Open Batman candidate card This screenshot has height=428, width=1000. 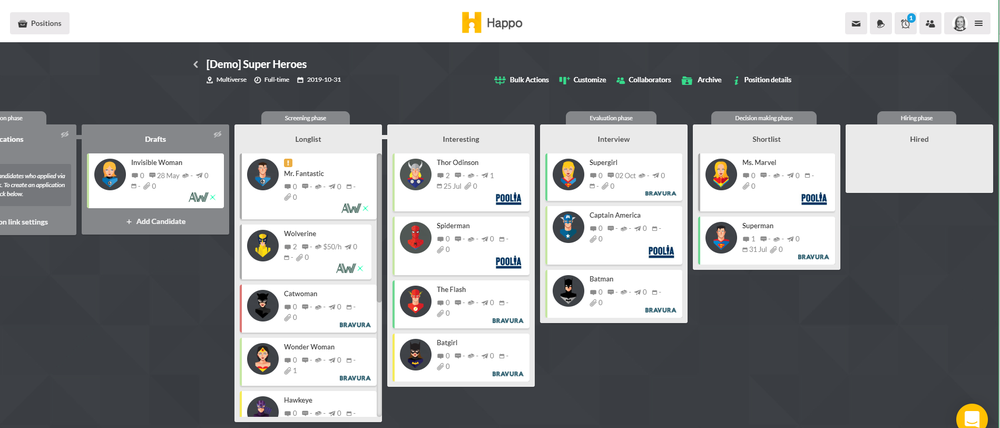pos(614,293)
